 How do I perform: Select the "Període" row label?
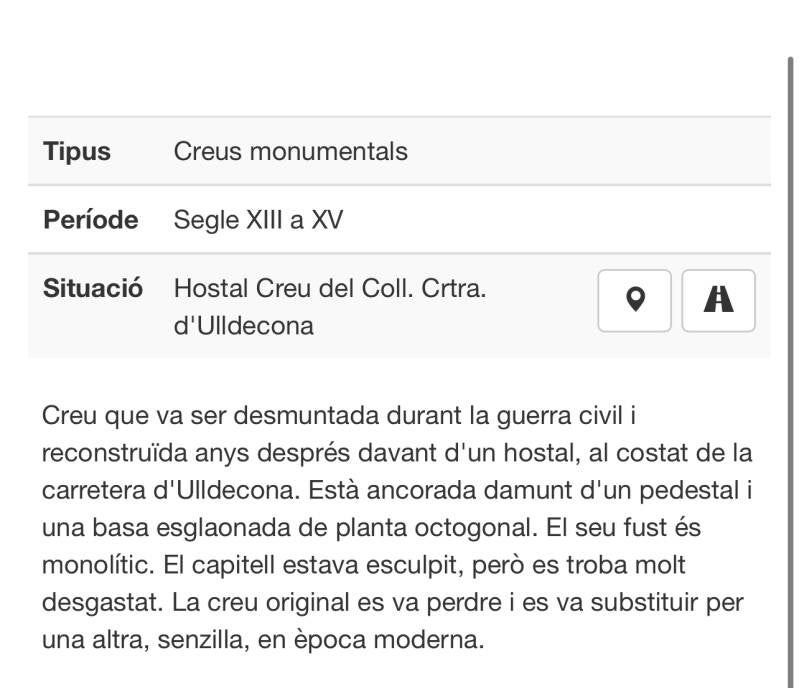coord(90,220)
